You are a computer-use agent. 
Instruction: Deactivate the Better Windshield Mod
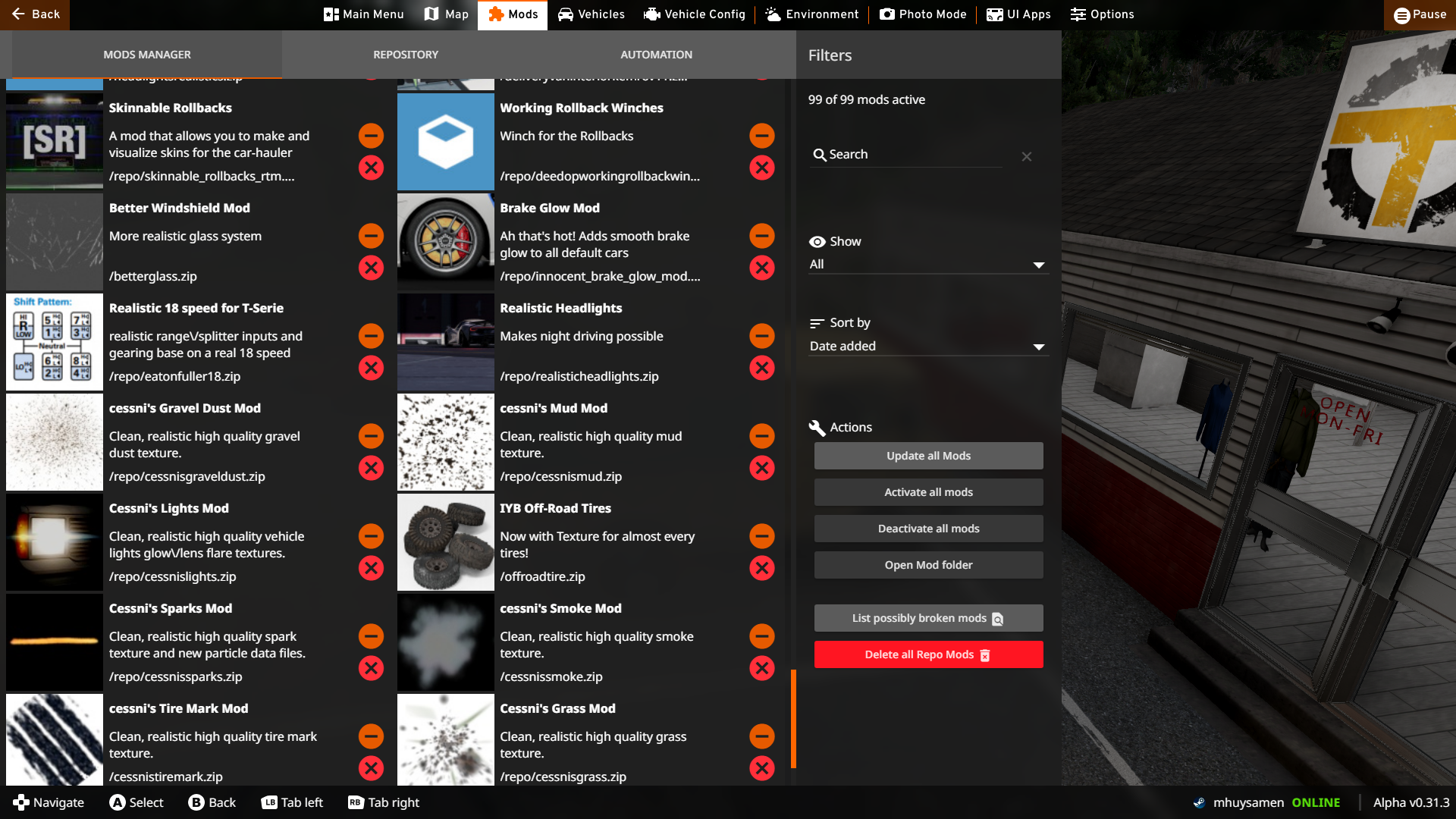tap(371, 236)
